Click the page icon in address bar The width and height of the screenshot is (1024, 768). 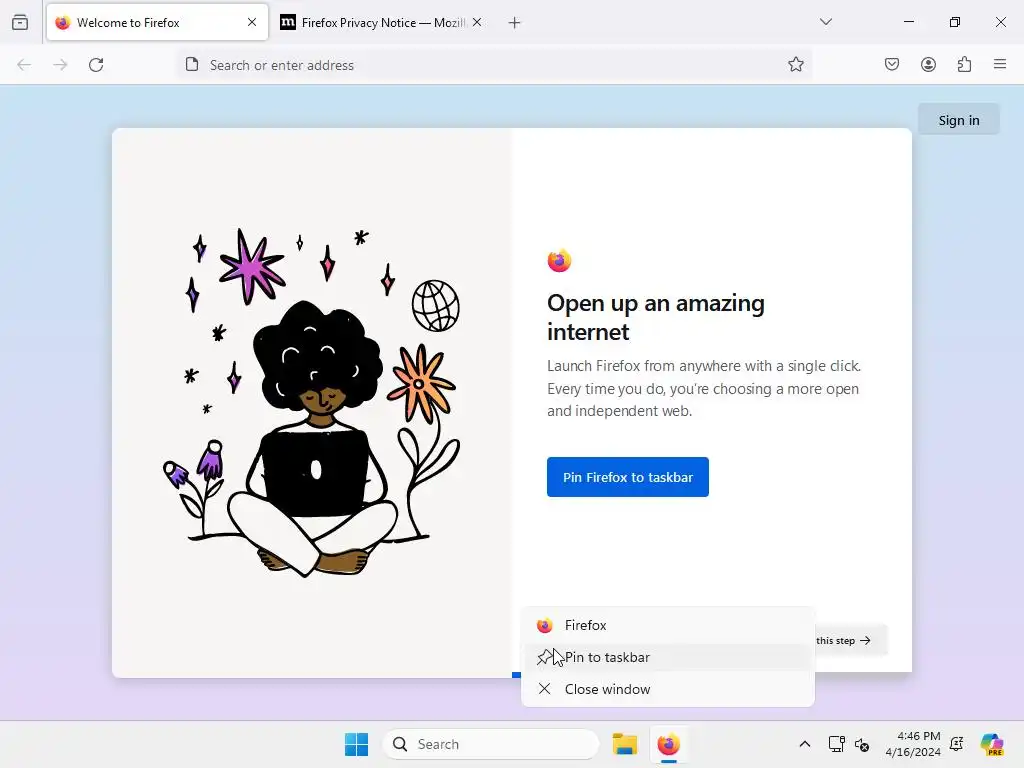(192, 65)
